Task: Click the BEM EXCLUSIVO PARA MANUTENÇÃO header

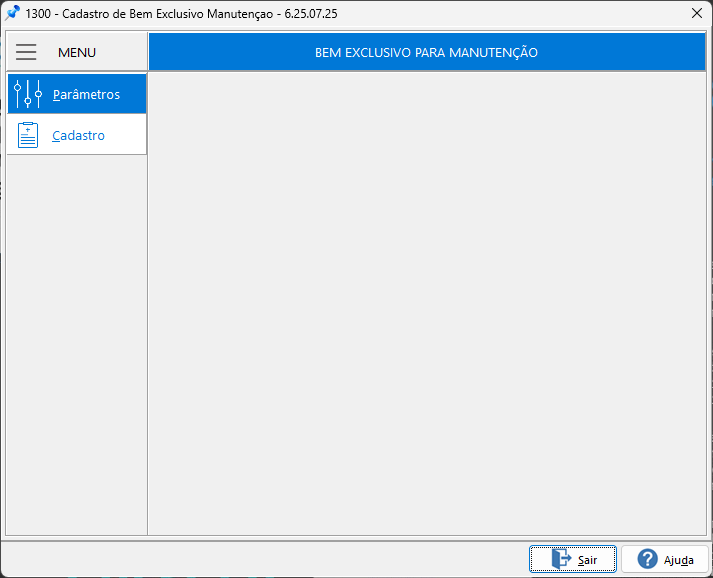Action: (x=426, y=53)
